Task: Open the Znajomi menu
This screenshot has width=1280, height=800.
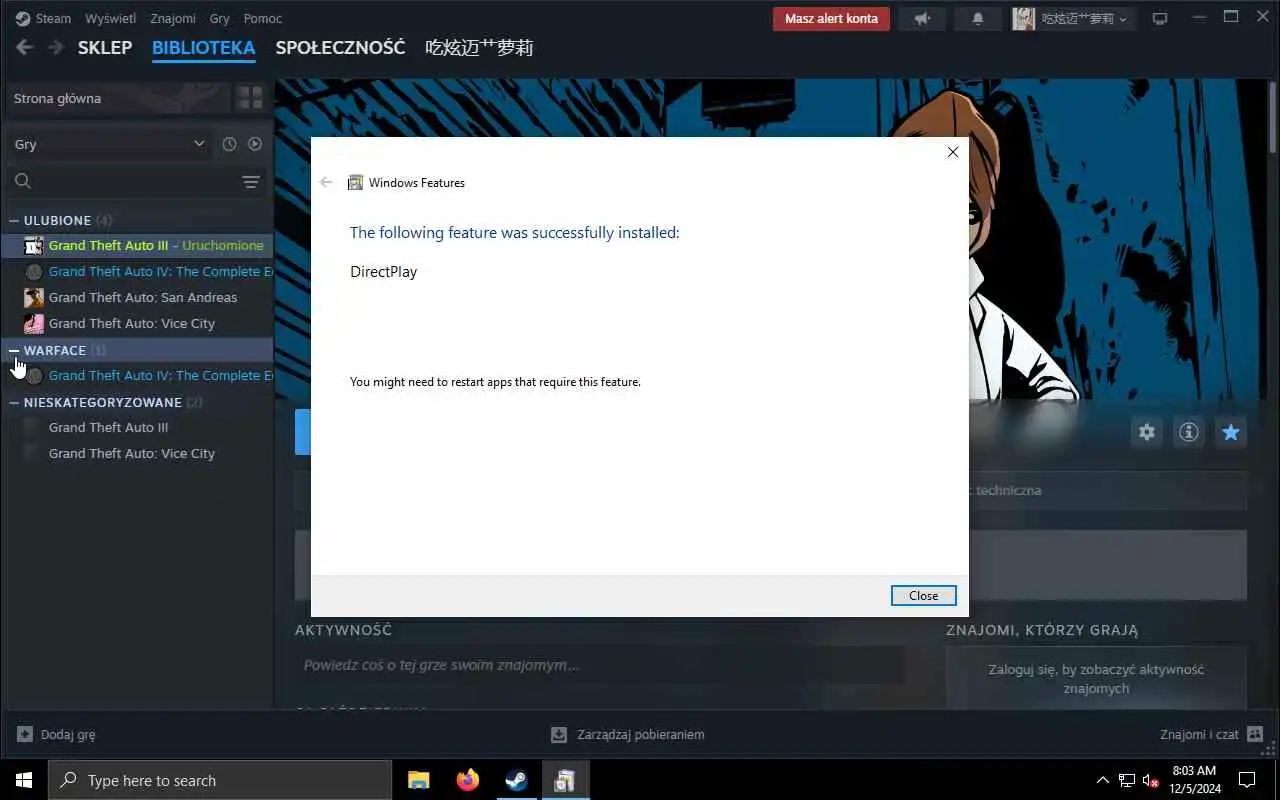Action: click(x=173, y=18)
